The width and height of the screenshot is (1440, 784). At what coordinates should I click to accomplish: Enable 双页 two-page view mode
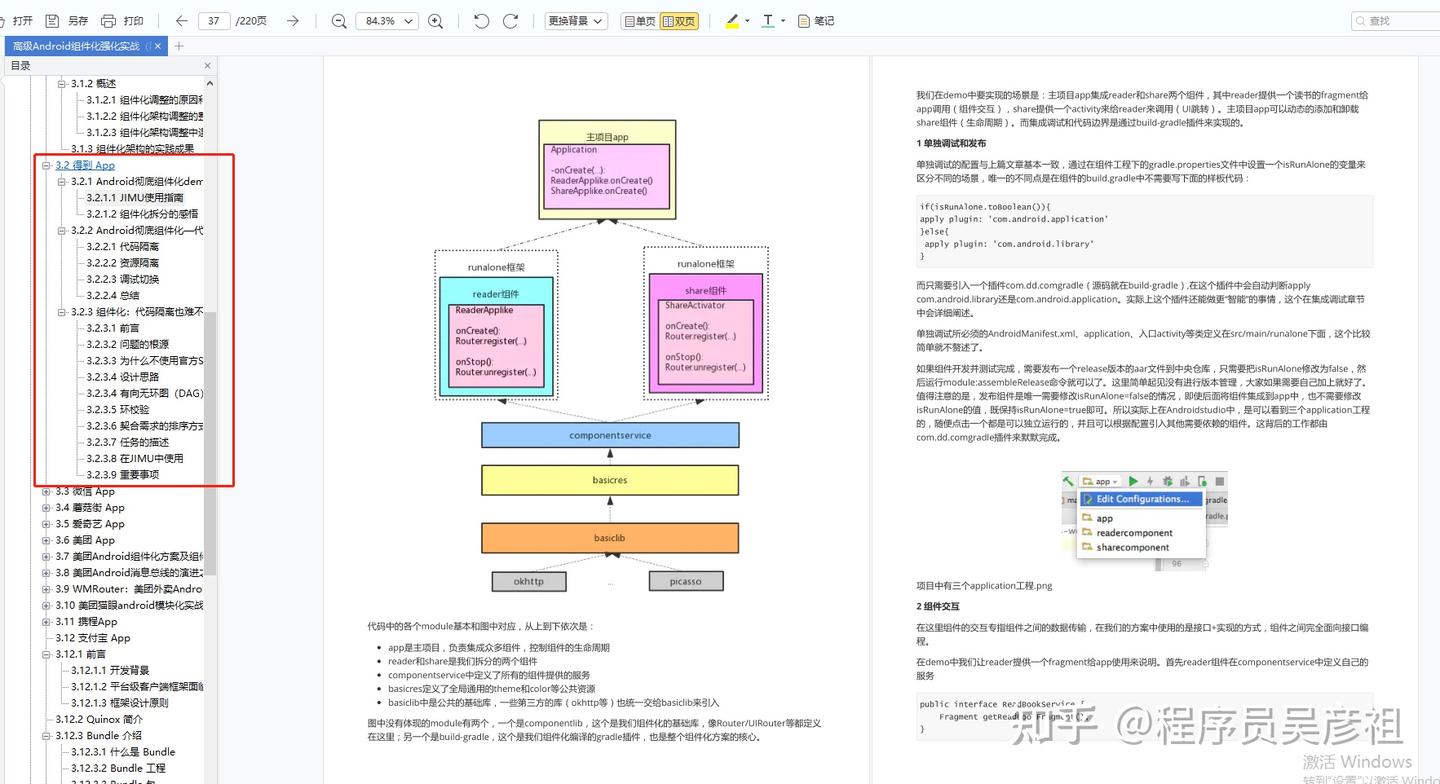[x=681, y=20]
